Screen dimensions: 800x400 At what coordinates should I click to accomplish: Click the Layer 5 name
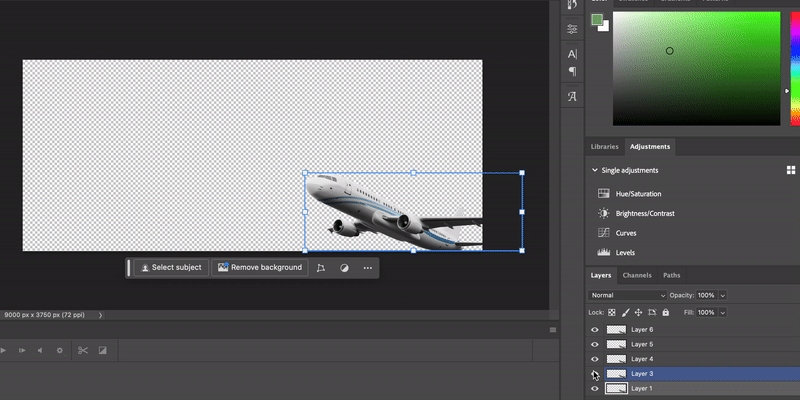pos(642,344)
